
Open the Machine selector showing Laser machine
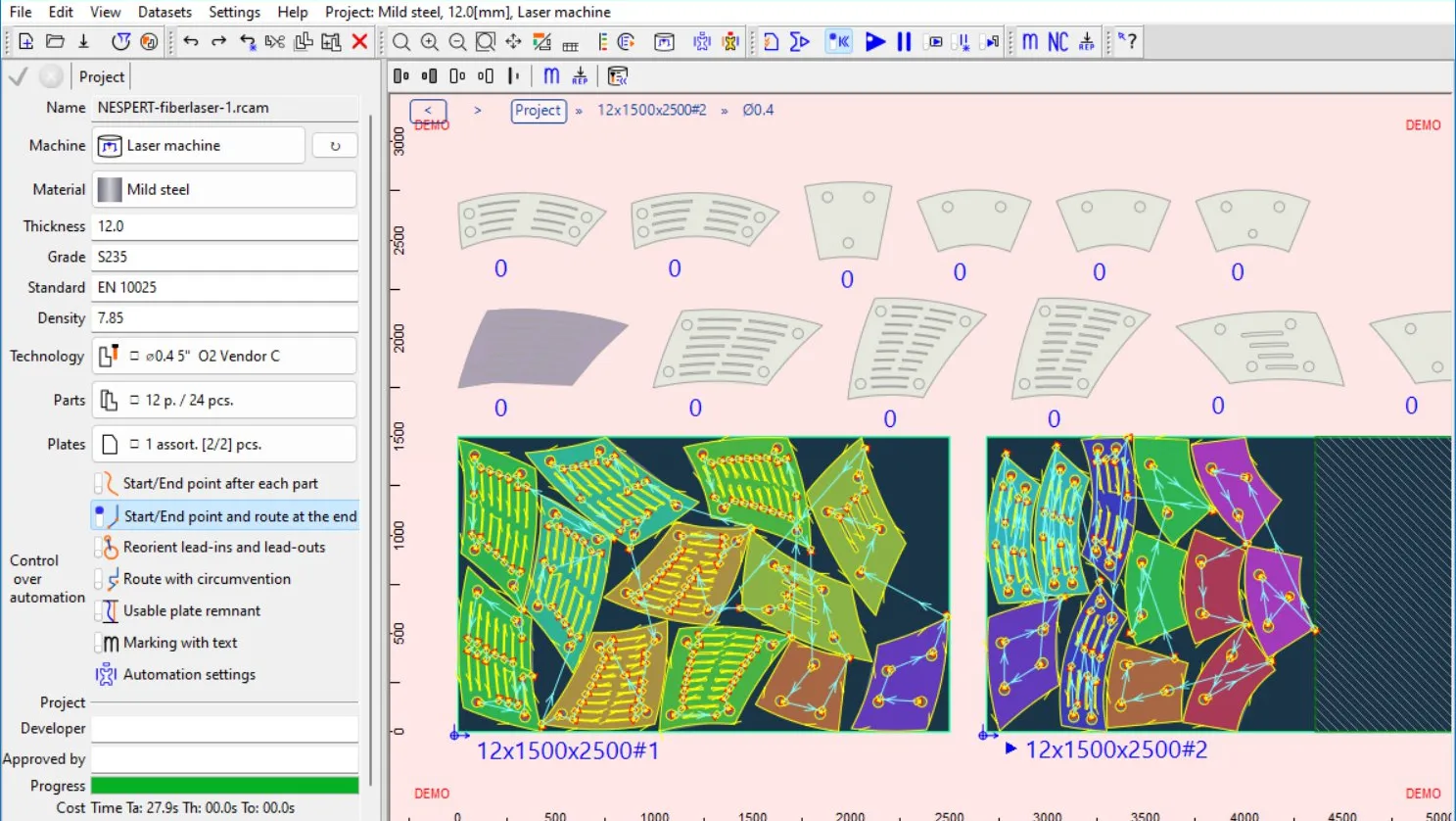(198, 145)
